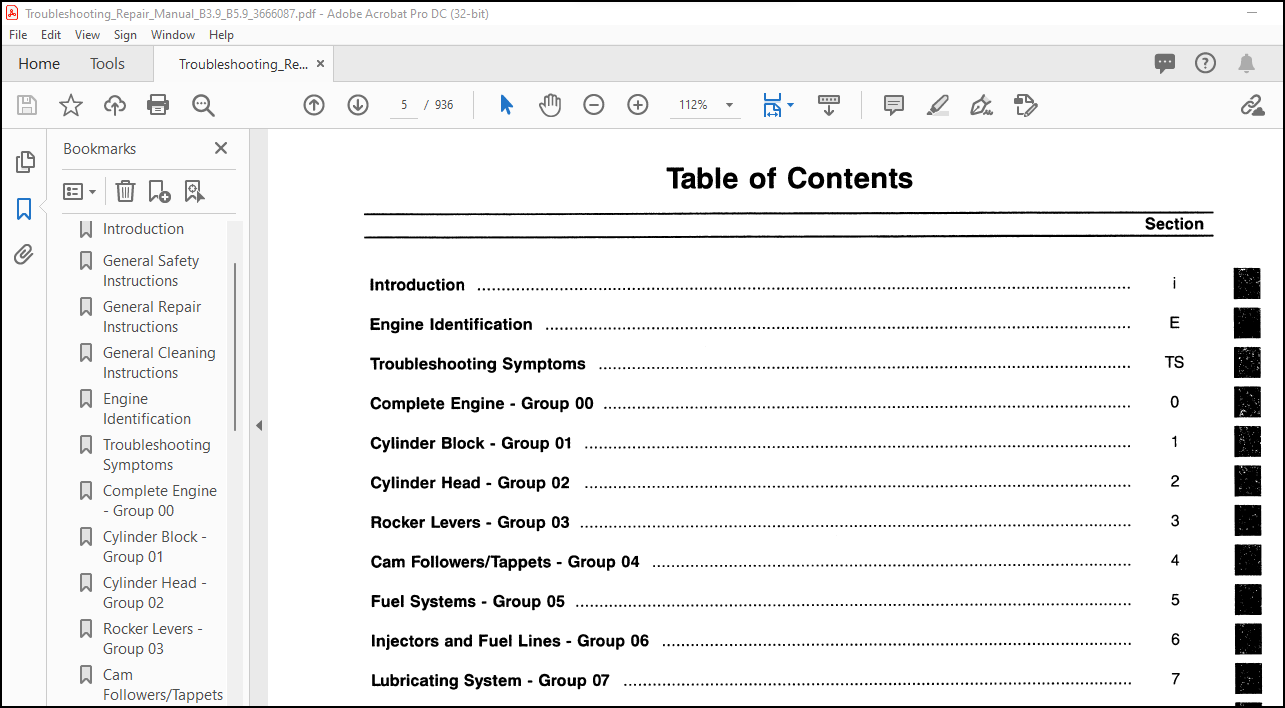Open the Help question mark icon
The width and height of the screenshot is (1285, 708).
pos(1205,63)
